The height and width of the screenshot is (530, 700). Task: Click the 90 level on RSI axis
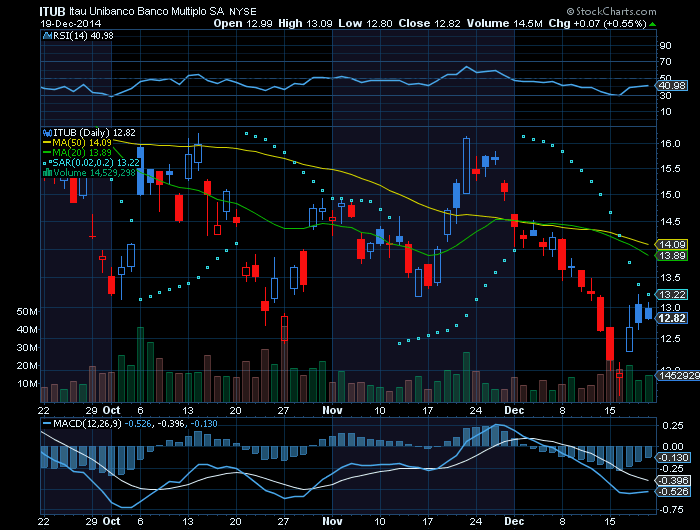coord(665,46)
